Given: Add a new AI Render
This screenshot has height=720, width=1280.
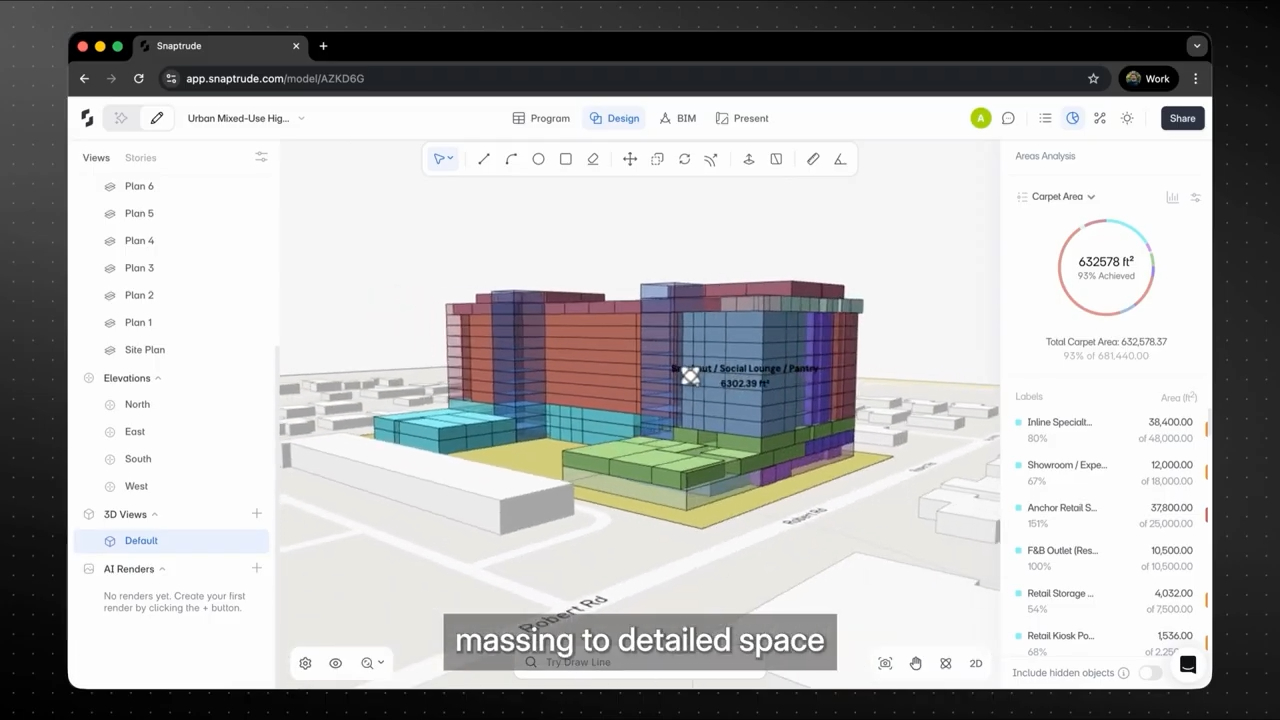Looking at the screenshot, I should [257, 568].
